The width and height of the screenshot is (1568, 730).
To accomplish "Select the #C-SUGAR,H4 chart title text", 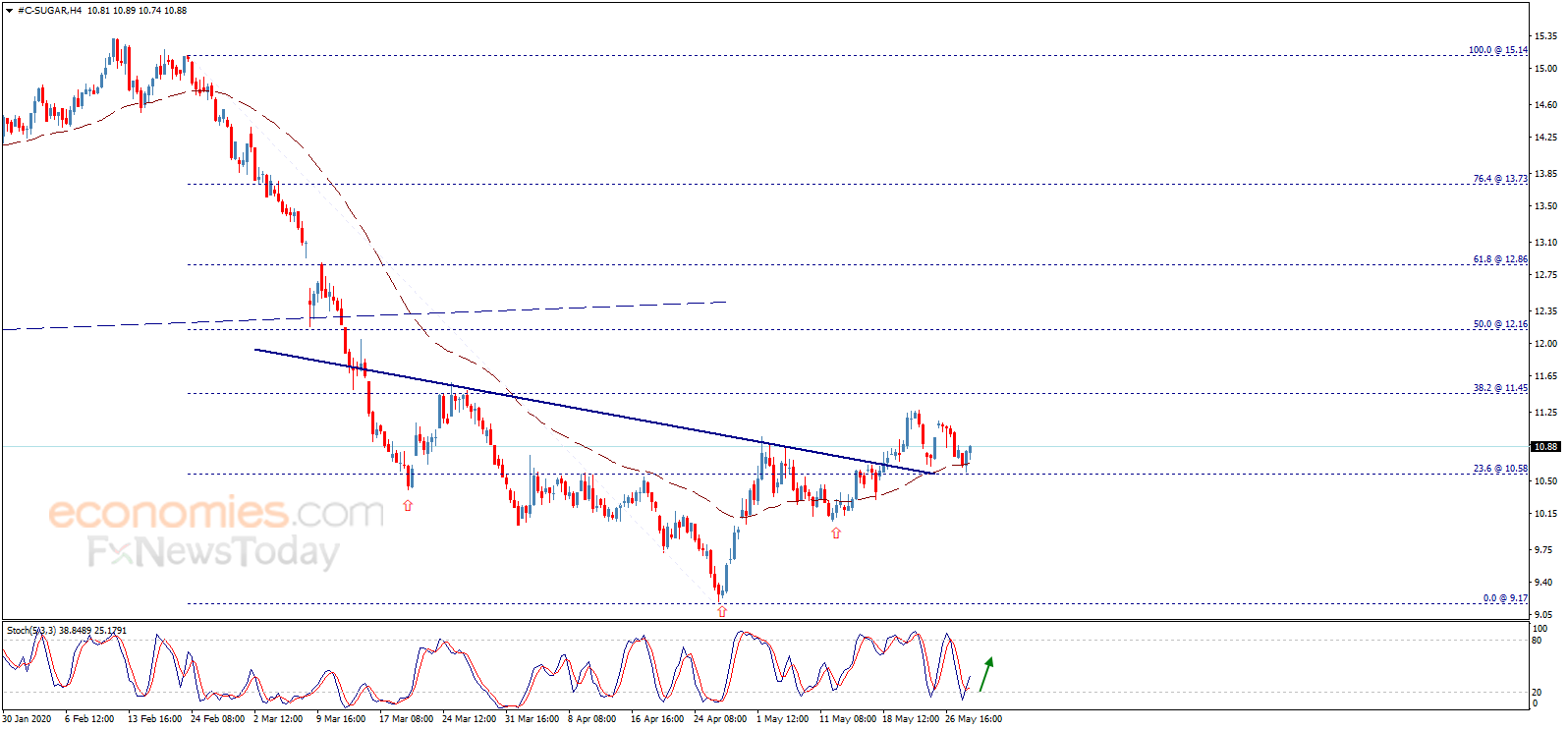I will pyautogui.click(x=50, y=11).
